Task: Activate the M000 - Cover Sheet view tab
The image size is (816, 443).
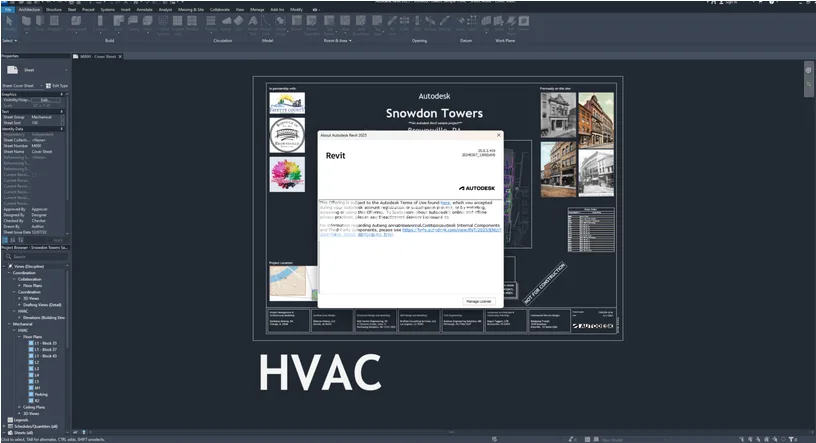Action: pyautogui.click(x=98, y=57)
